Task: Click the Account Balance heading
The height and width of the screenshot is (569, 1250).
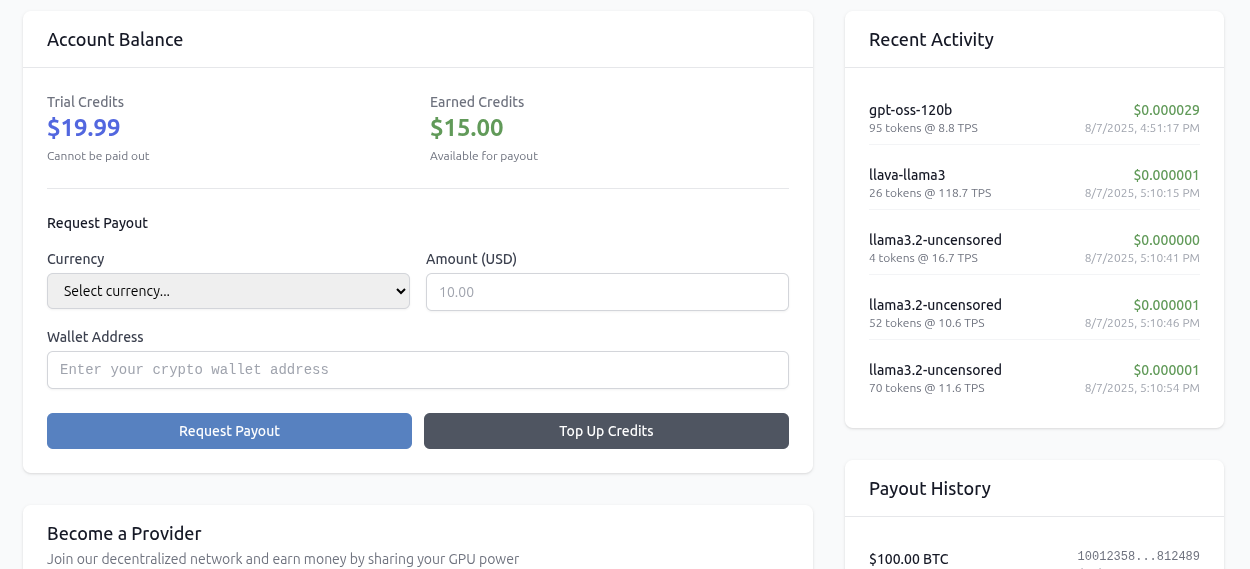Action: click(x=115, y=40)
